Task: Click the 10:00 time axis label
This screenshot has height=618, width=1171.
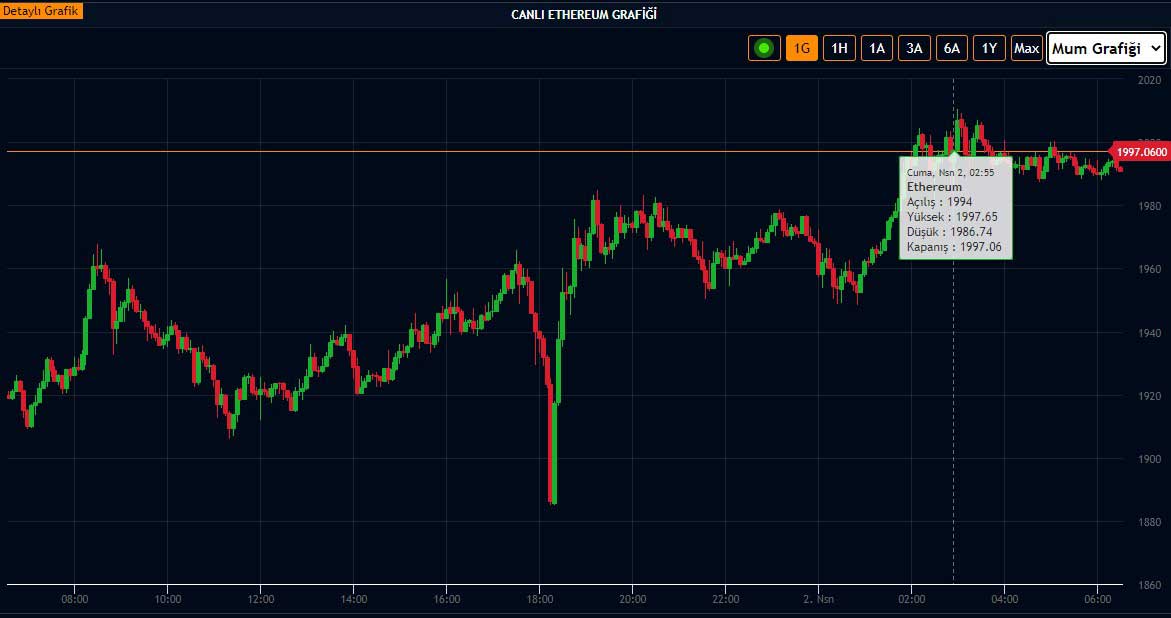Action: (167, 599)
